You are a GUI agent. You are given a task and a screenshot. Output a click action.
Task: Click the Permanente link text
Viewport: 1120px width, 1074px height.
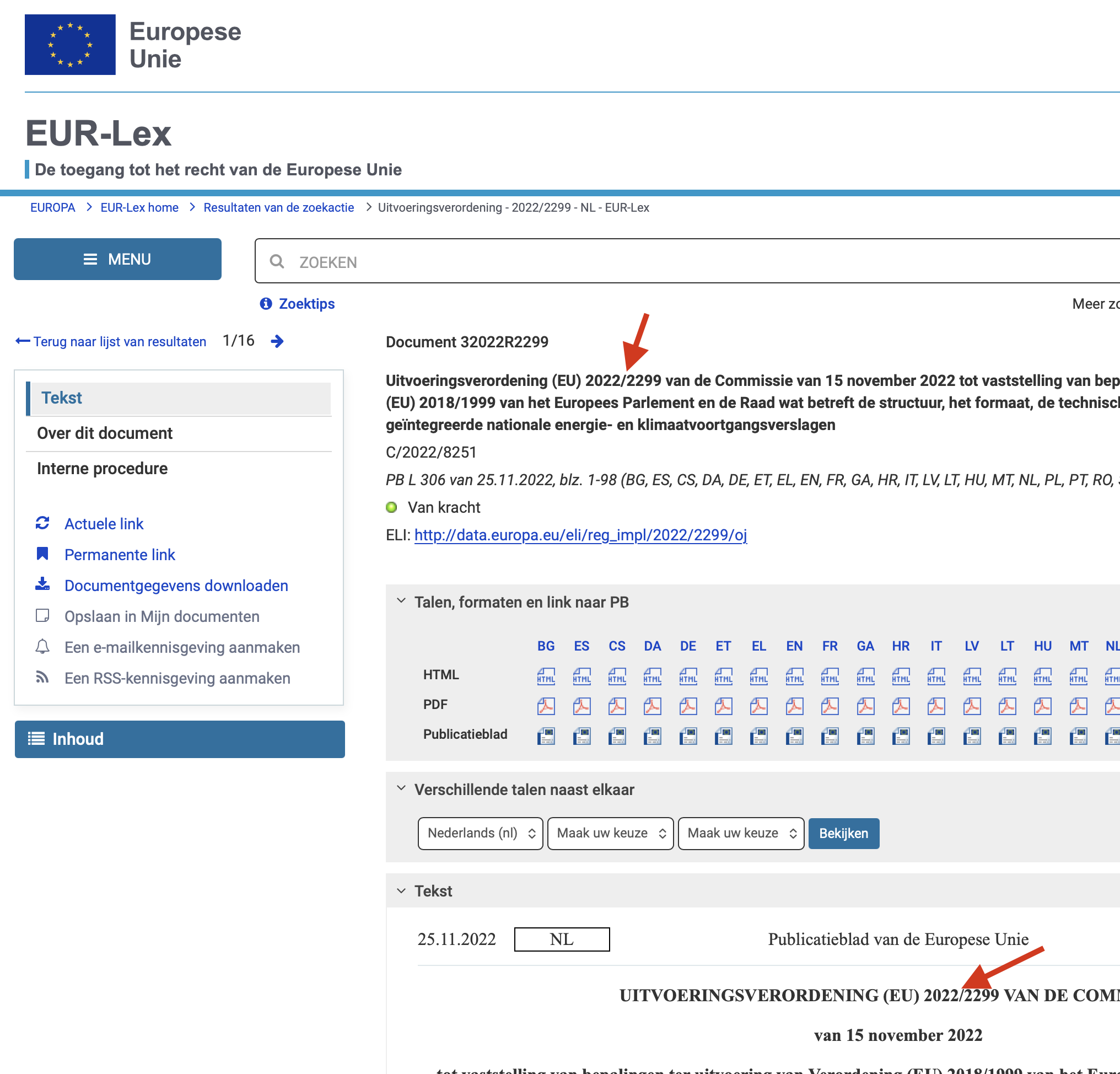coord(120,555)
